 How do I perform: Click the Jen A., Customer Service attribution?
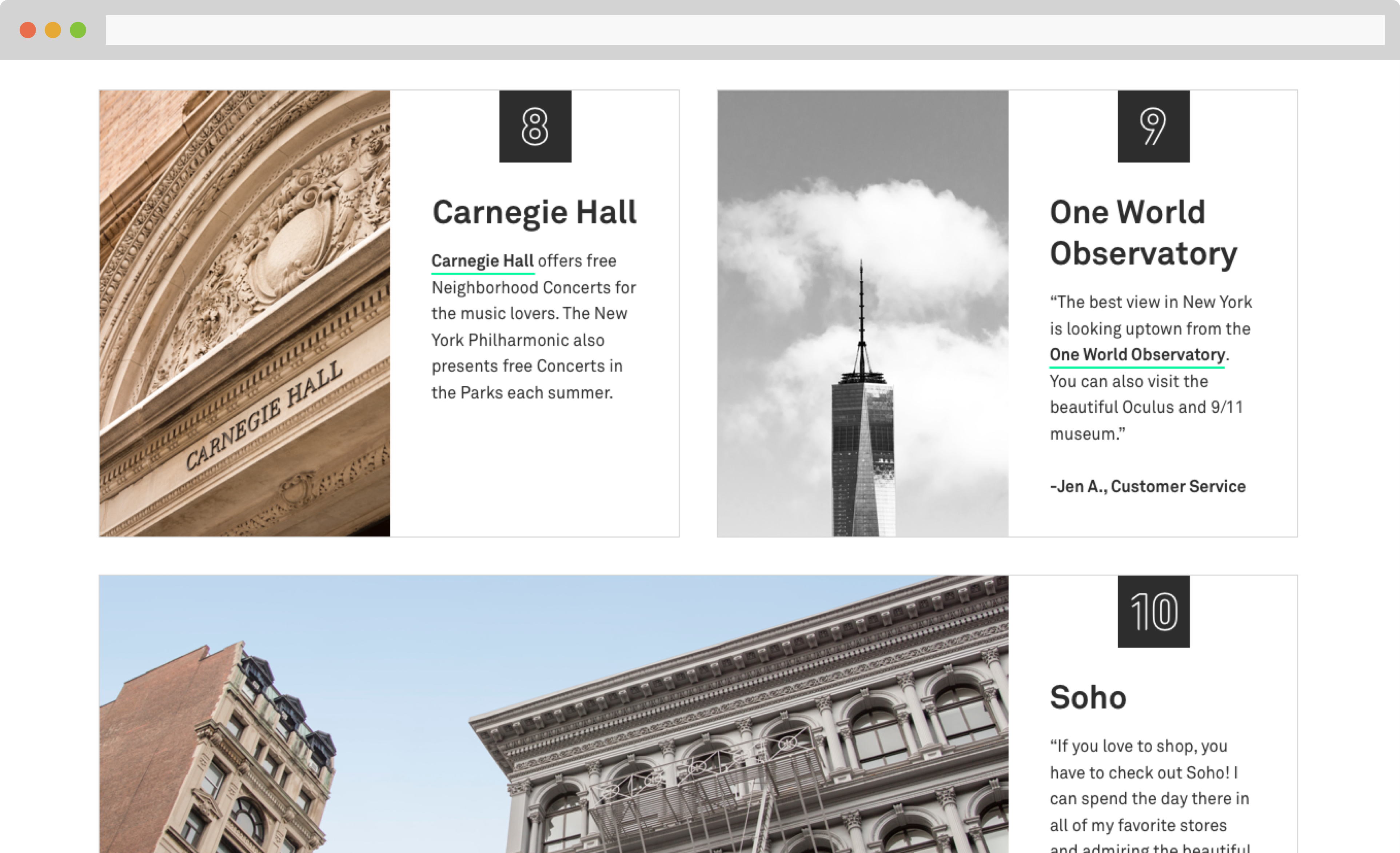click(1148, 486)
